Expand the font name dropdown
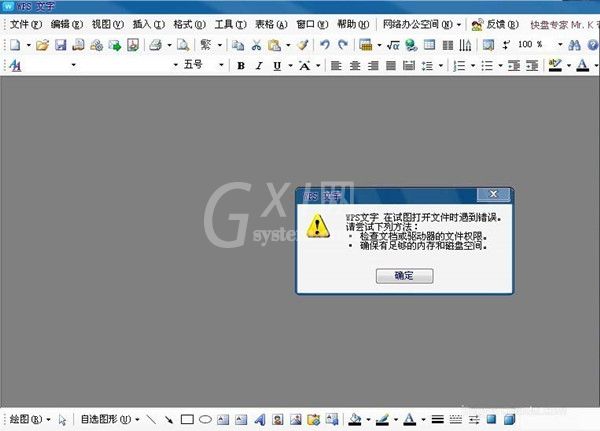This screenshot has width=600, height=431. click(x=176, y=65)
